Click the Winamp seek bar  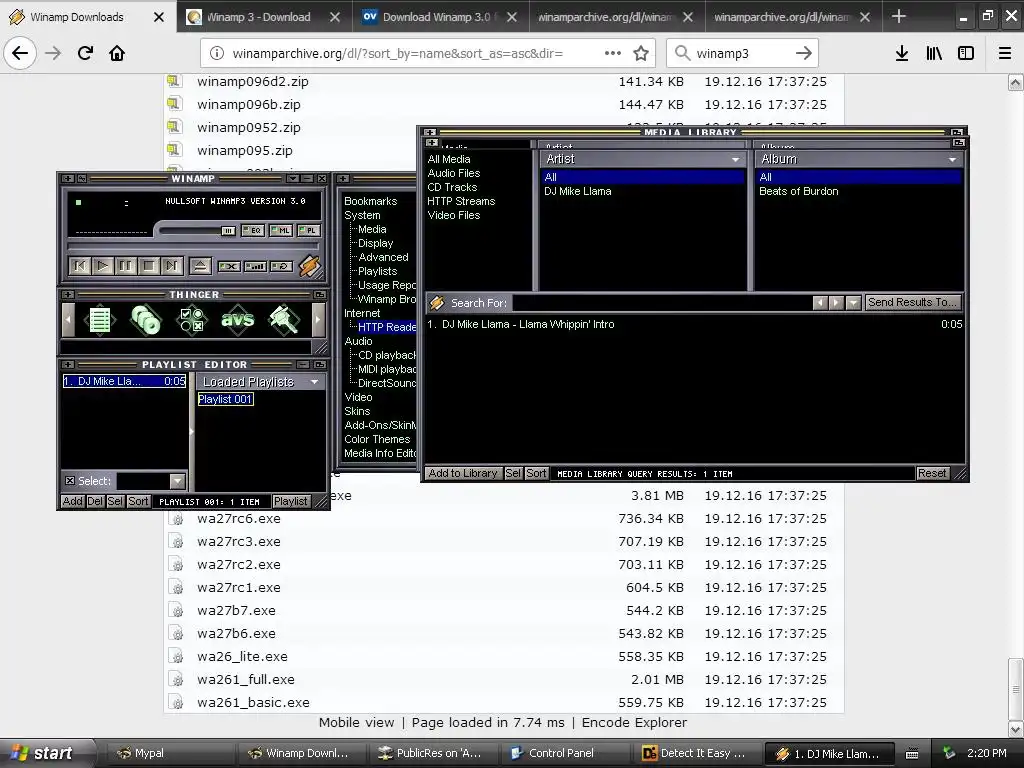coord(193,246)
